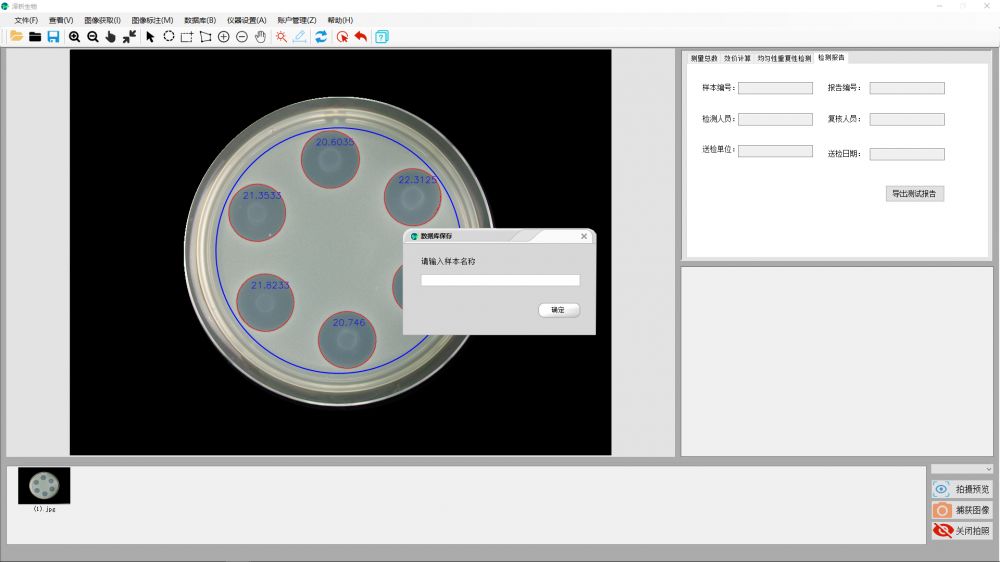Screen dimensions: 1000x562
Task: Click the red undo arrow icon
Action: coord(360,37)
